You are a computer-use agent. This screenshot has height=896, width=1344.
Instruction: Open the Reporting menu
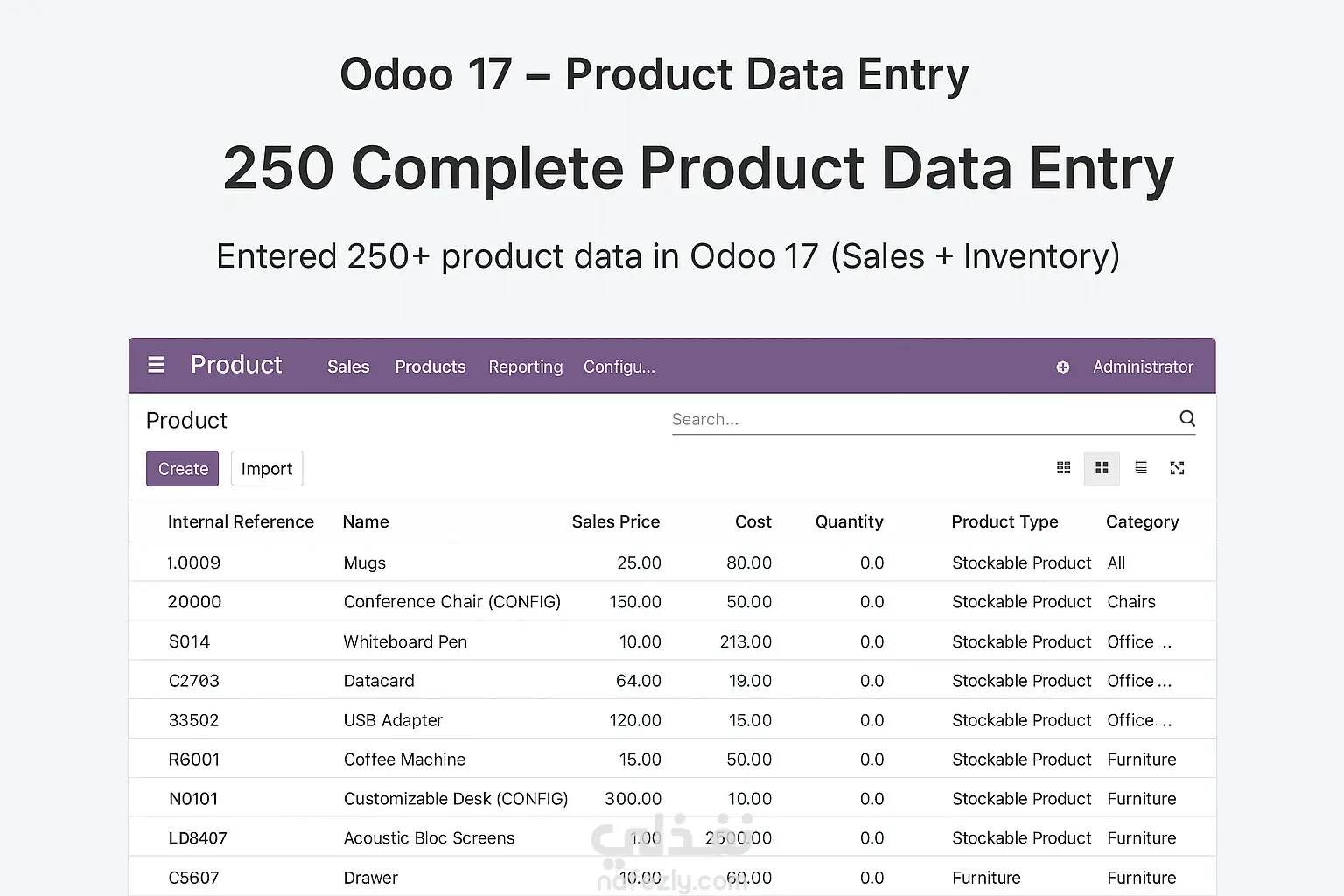(x=525, y=367)
